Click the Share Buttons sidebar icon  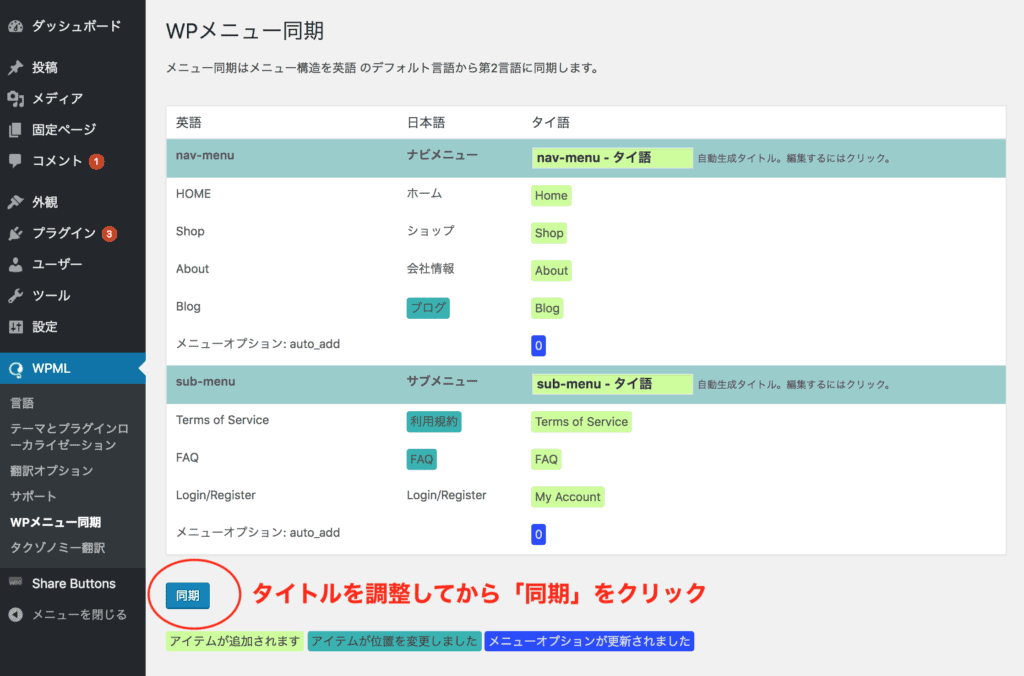(16, 583)
